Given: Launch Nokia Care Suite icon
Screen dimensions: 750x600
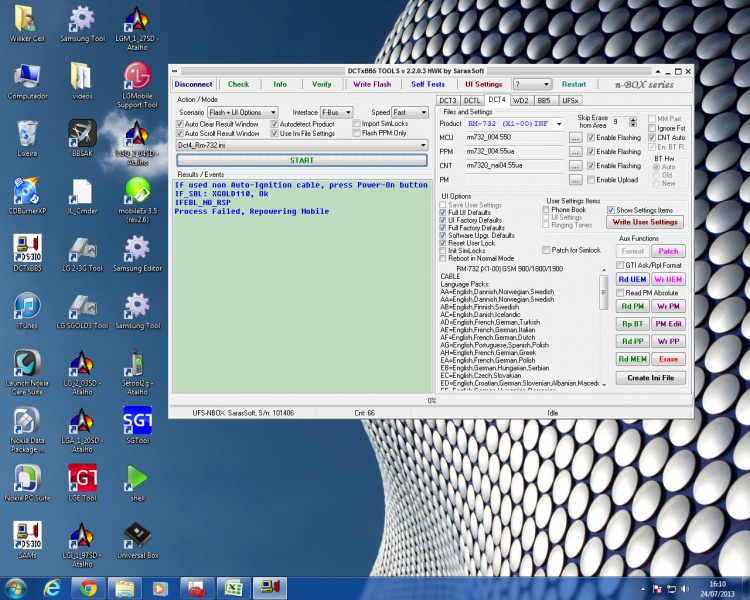Looking at the screenshot, I should (27, 372).
